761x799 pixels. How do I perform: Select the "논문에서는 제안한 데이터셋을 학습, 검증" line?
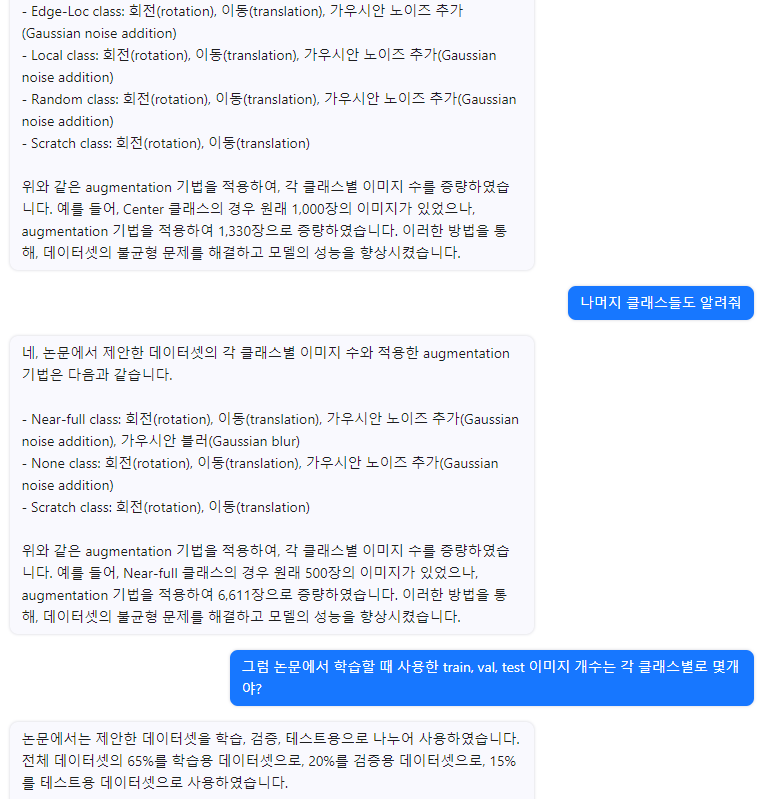pos(271,738)
